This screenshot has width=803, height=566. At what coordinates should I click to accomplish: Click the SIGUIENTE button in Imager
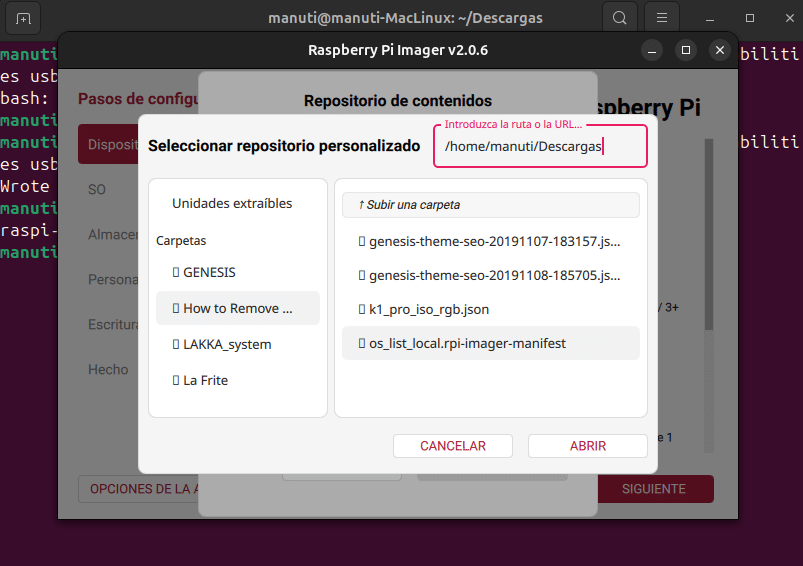pos(656,489)
